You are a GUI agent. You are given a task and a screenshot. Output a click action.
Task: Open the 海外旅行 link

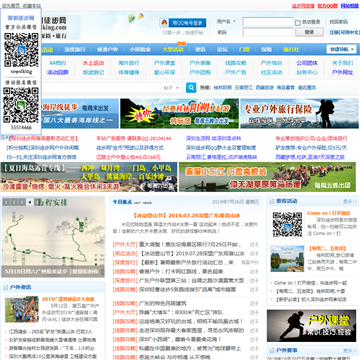tap(129, 63)
